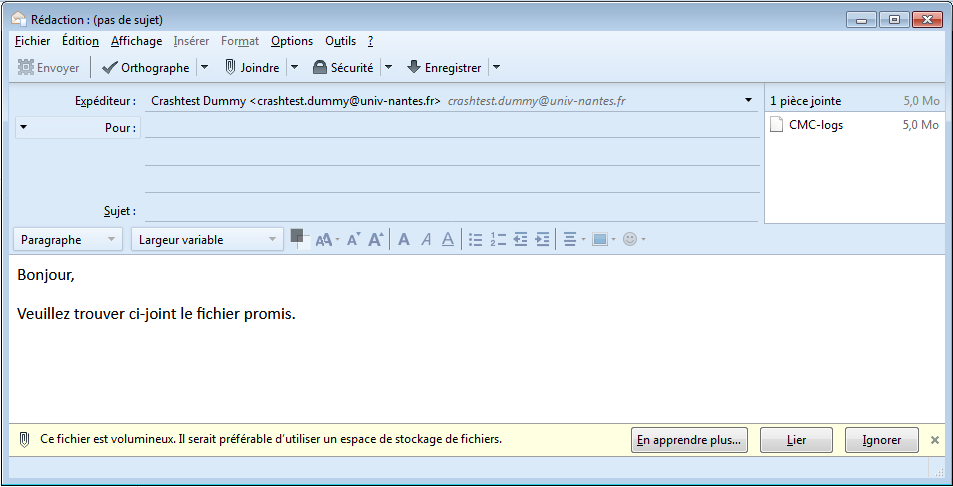The height and width of the screenshot is (487, 953).
Task: Open the Paragraphe style dropdown
Action: pos(68,240)
